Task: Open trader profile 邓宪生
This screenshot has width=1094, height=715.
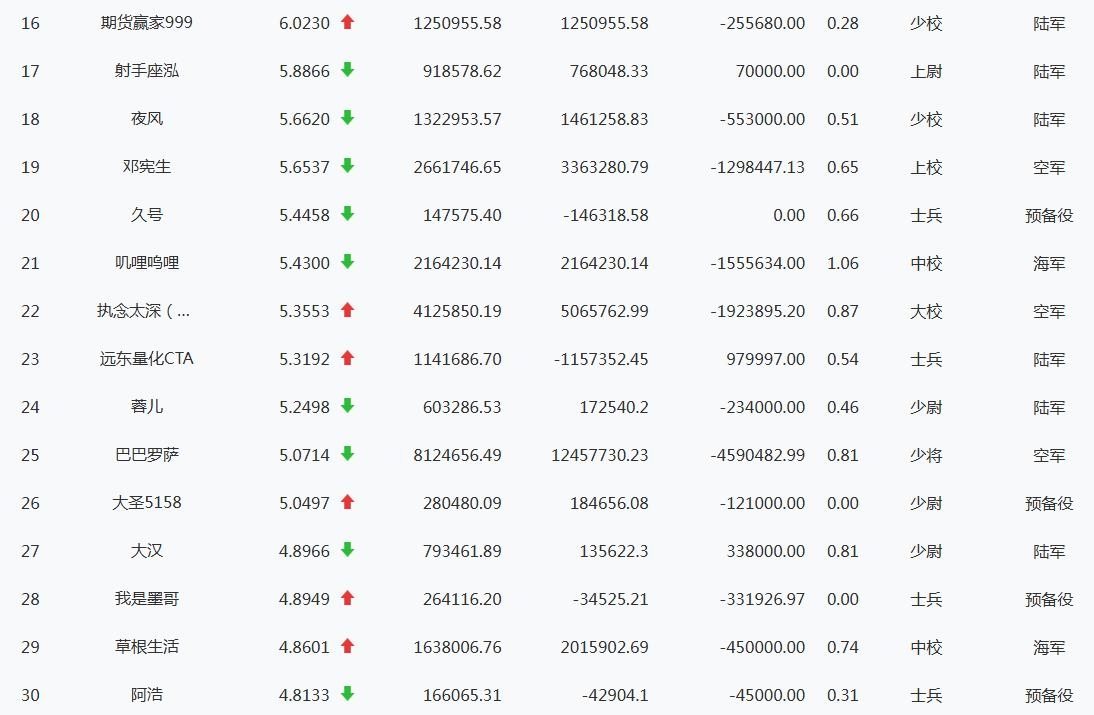Action: pyautogui.click(x=147, y=167)
